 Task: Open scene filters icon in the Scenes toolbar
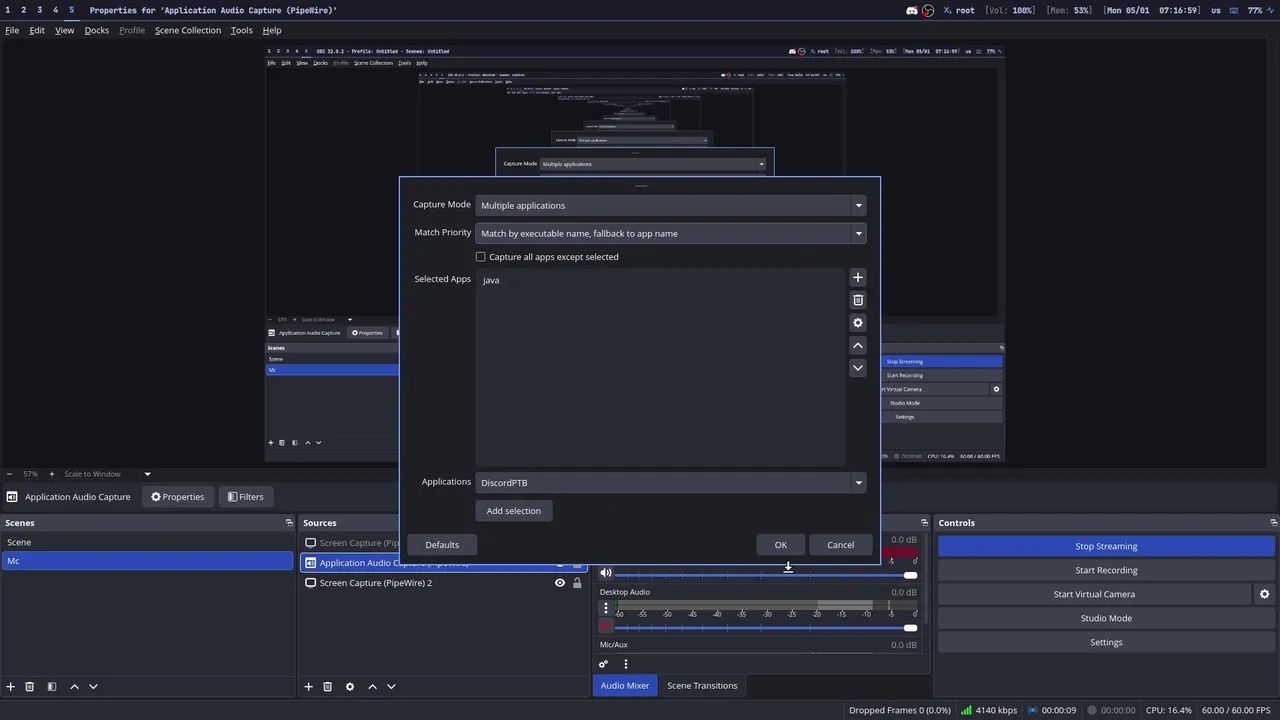tap(52, 687)
